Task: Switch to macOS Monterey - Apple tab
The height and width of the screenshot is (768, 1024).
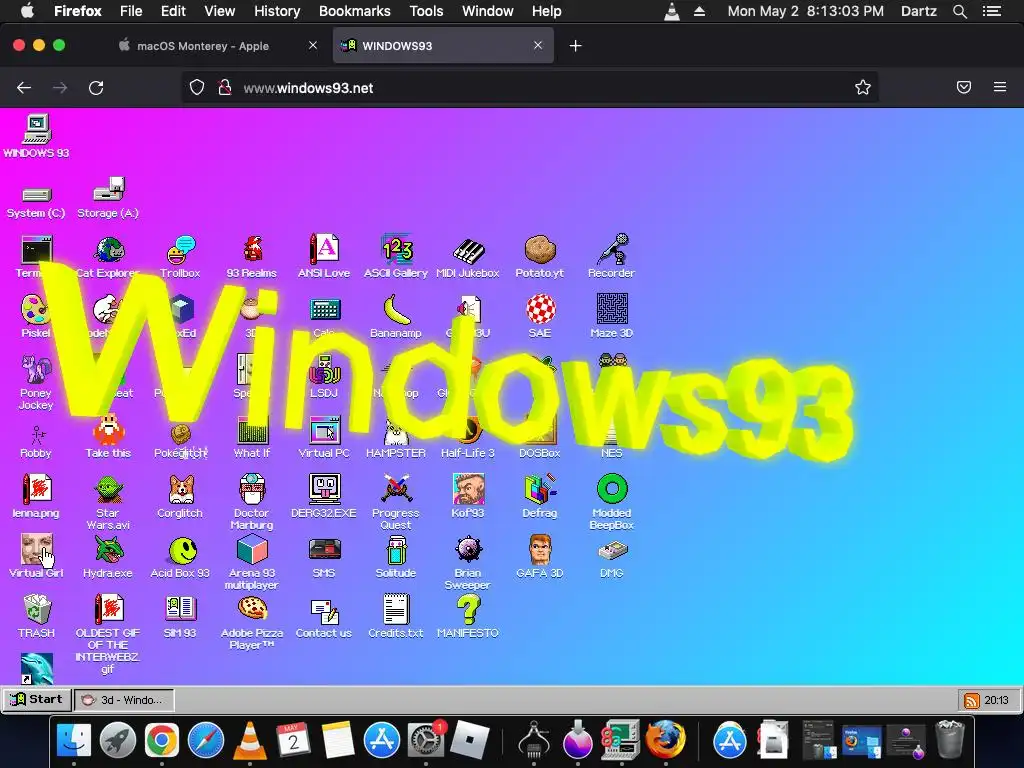Action: click(203, 46)
